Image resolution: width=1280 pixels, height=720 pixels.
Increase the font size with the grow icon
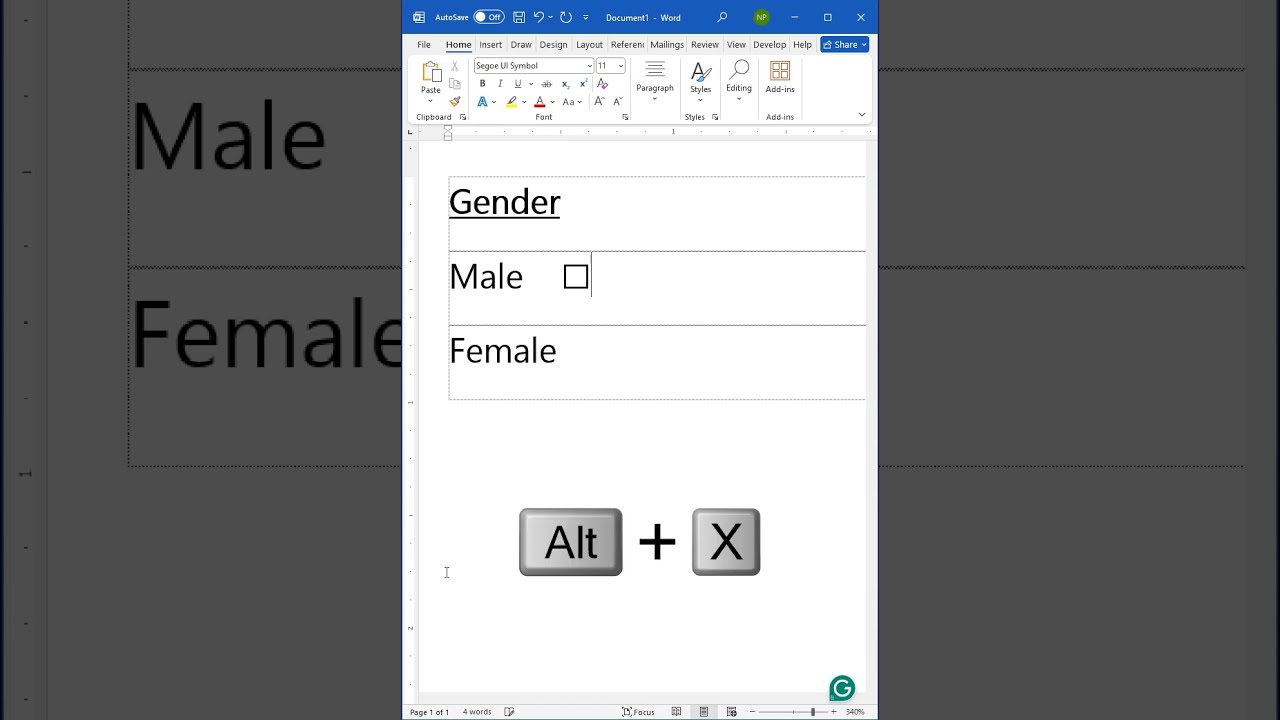coord(599,102)
